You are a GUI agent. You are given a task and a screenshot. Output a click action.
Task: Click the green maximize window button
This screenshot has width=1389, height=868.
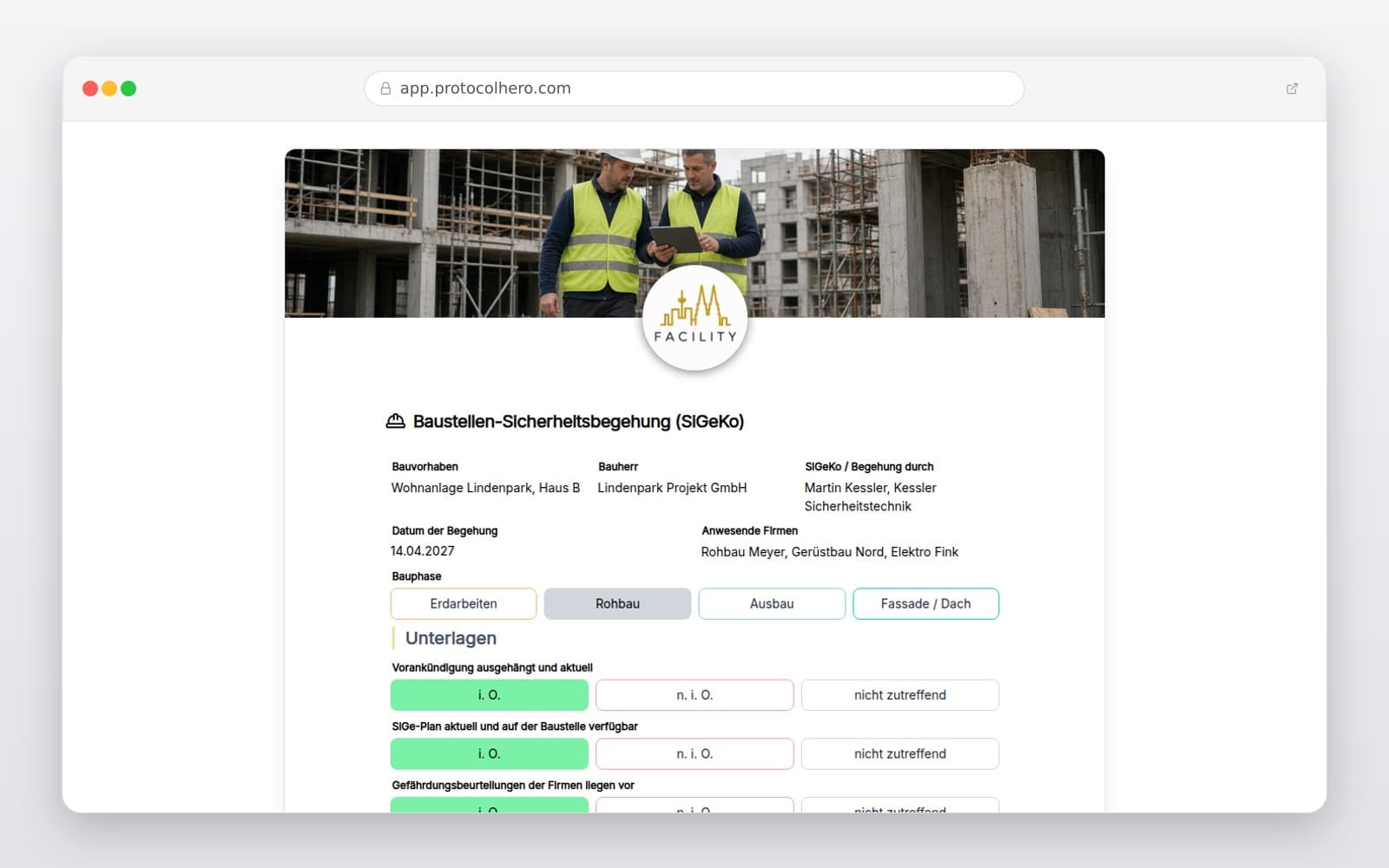point(128,89)
